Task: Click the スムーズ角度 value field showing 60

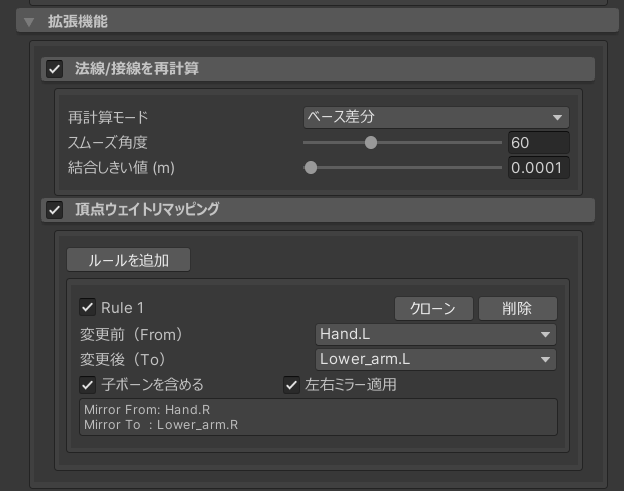Action: [x=538, y=143]
